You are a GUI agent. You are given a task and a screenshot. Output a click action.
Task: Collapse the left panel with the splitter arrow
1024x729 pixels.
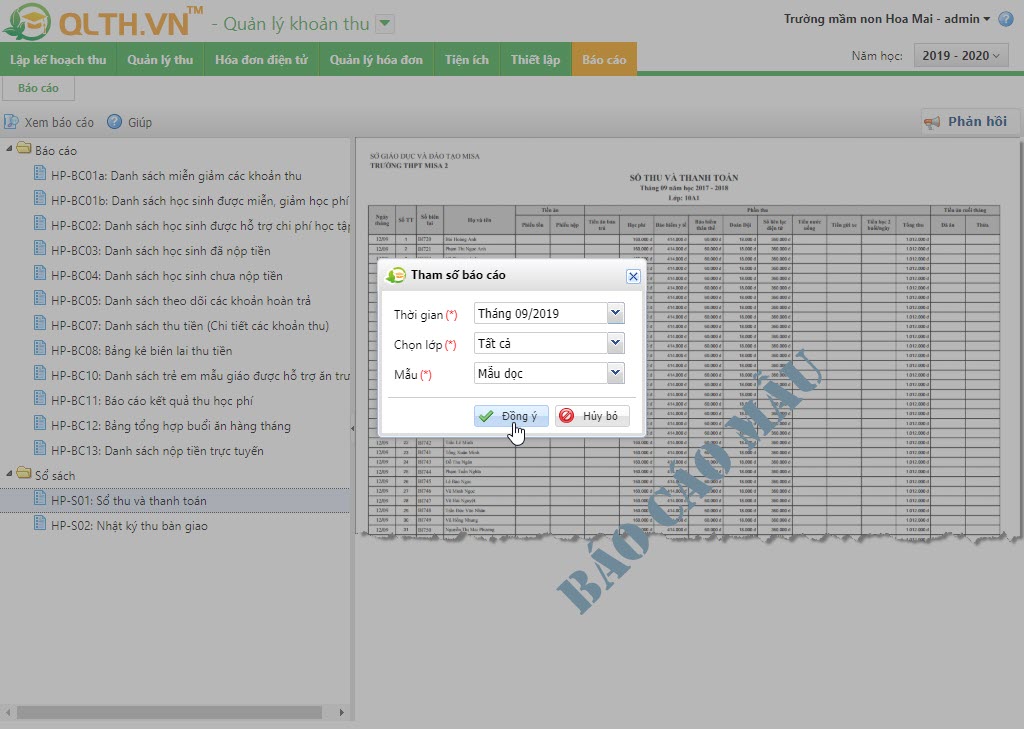point(353,429)
